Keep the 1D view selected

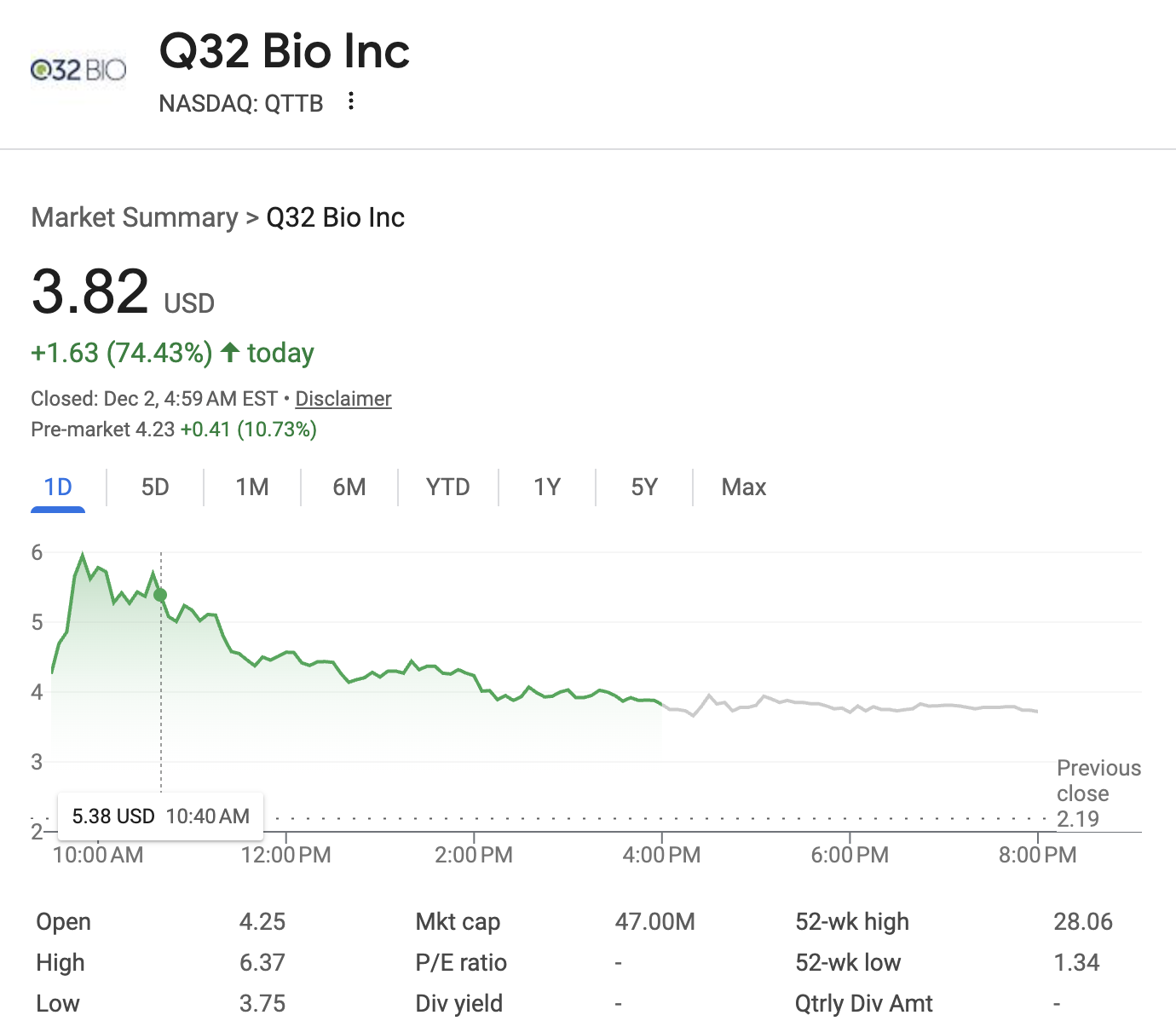tap(57, 487)
